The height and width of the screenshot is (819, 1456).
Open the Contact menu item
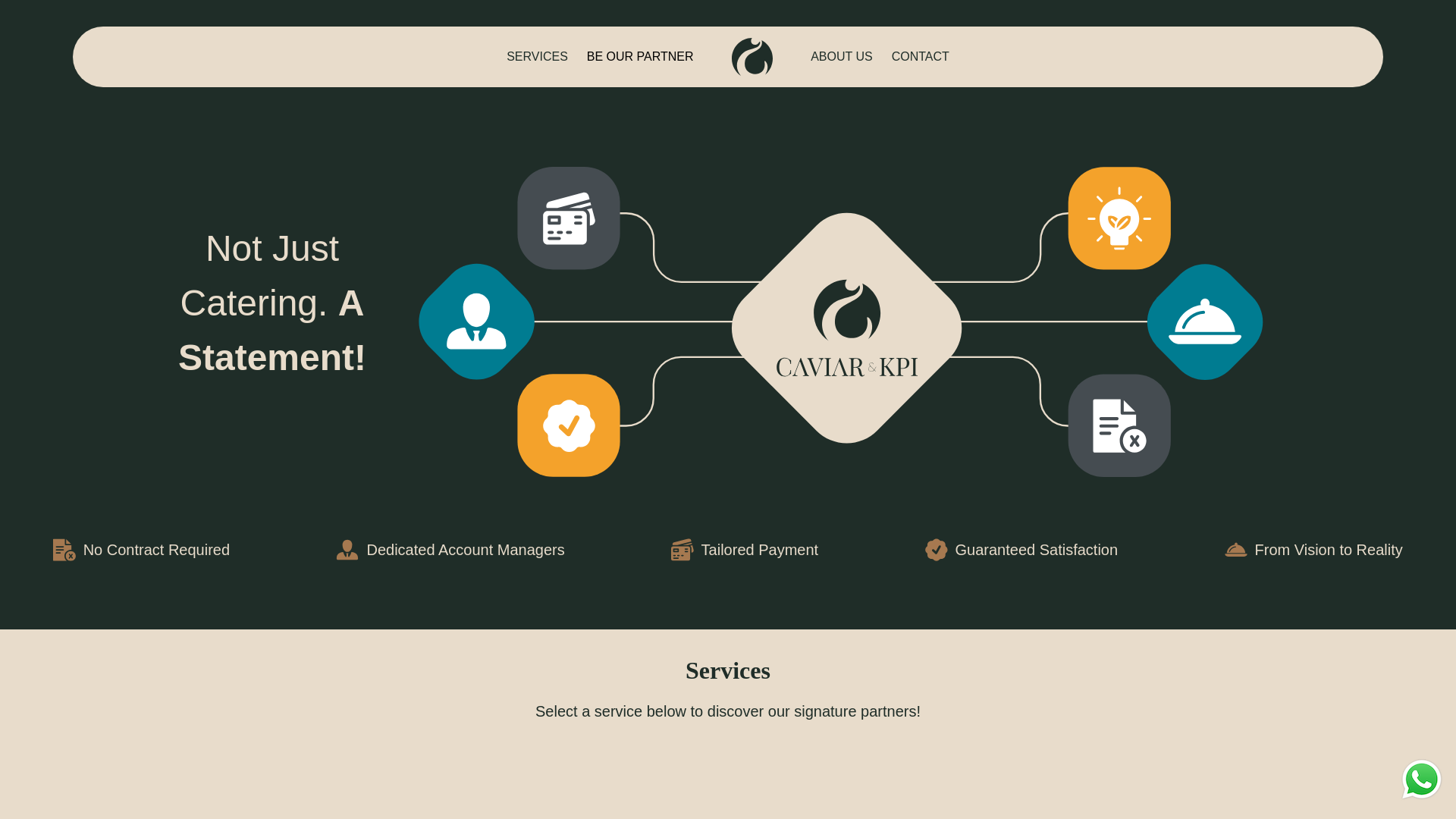click(920, 57)
